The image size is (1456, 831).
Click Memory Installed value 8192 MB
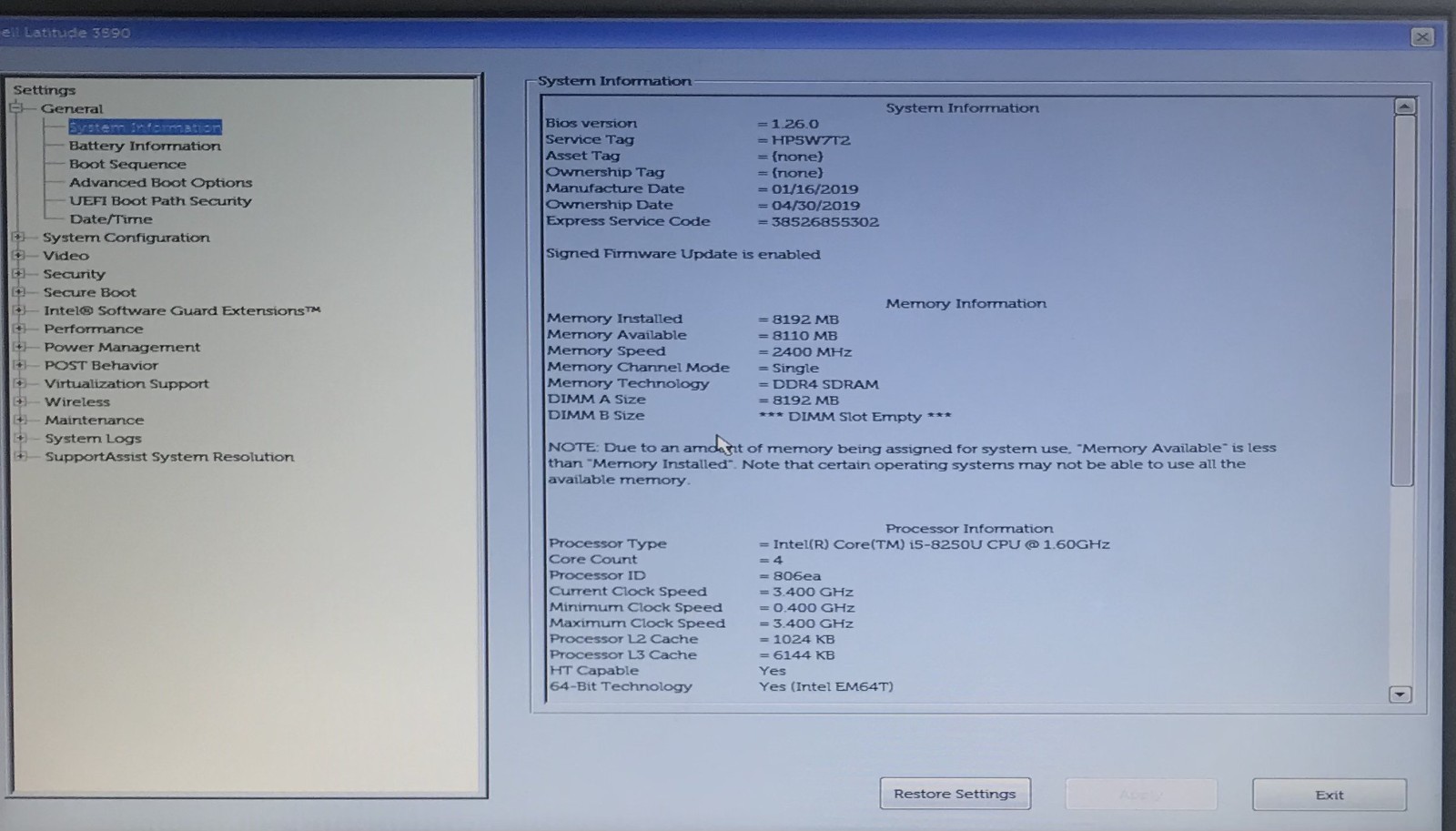[805, 319]
